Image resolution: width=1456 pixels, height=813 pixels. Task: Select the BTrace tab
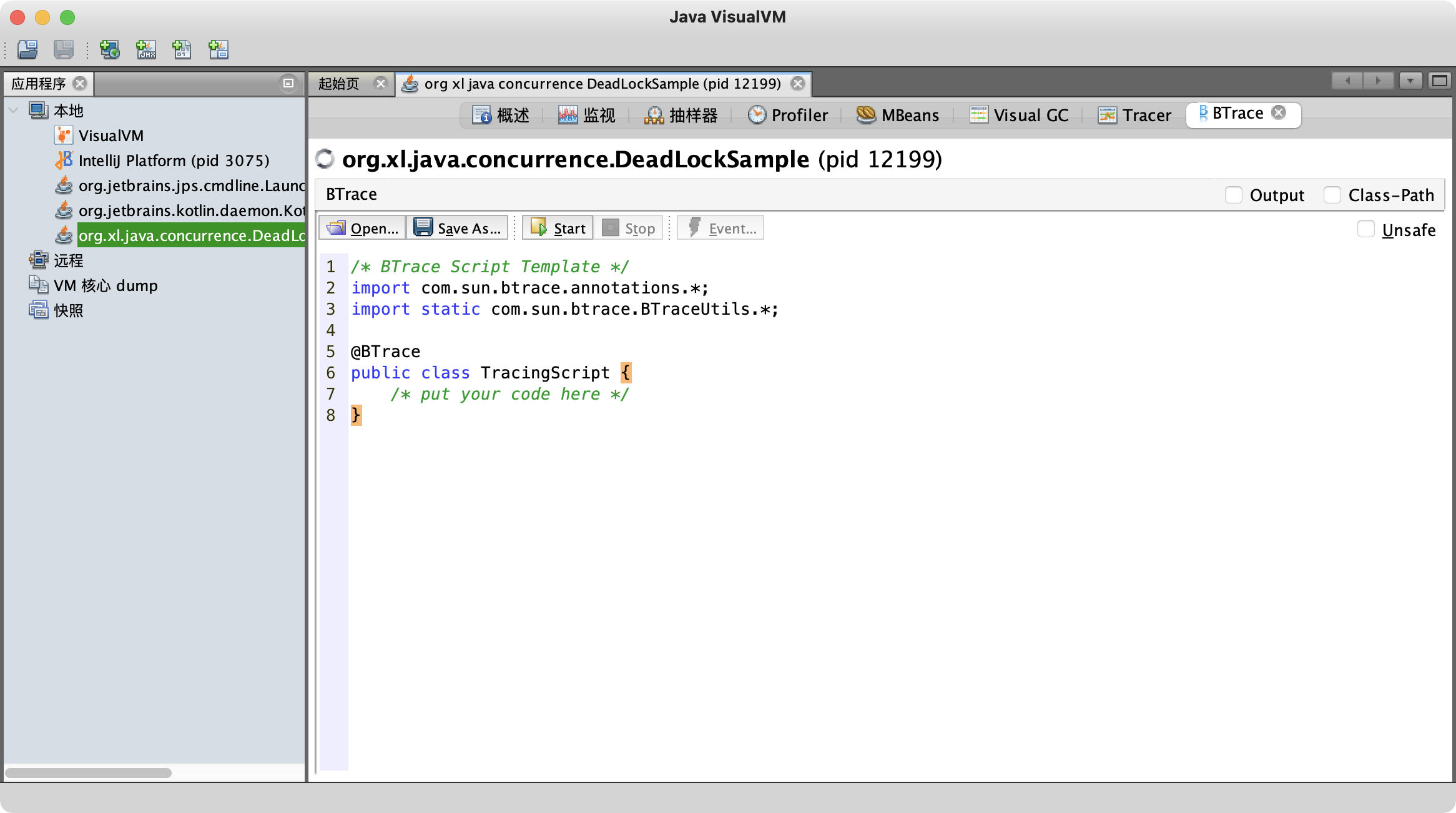tap(1237, 113)
